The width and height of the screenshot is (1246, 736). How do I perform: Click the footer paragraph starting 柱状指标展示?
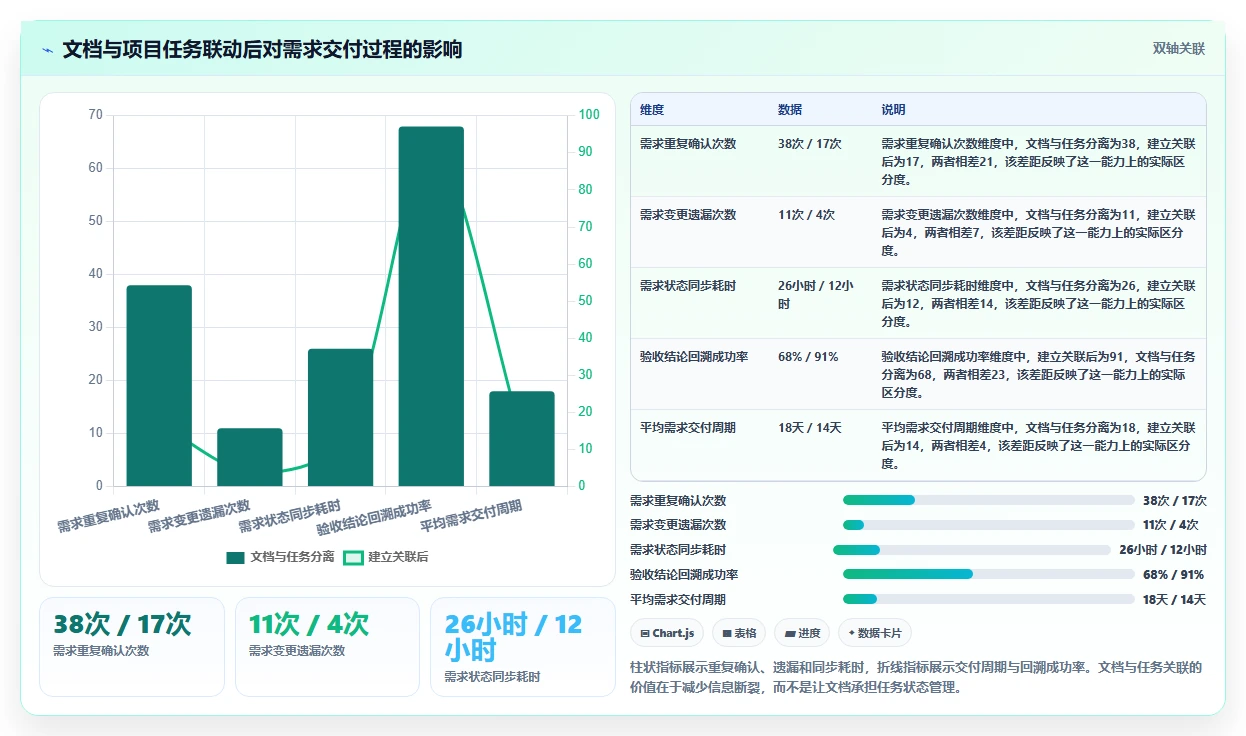click(916, 677)
